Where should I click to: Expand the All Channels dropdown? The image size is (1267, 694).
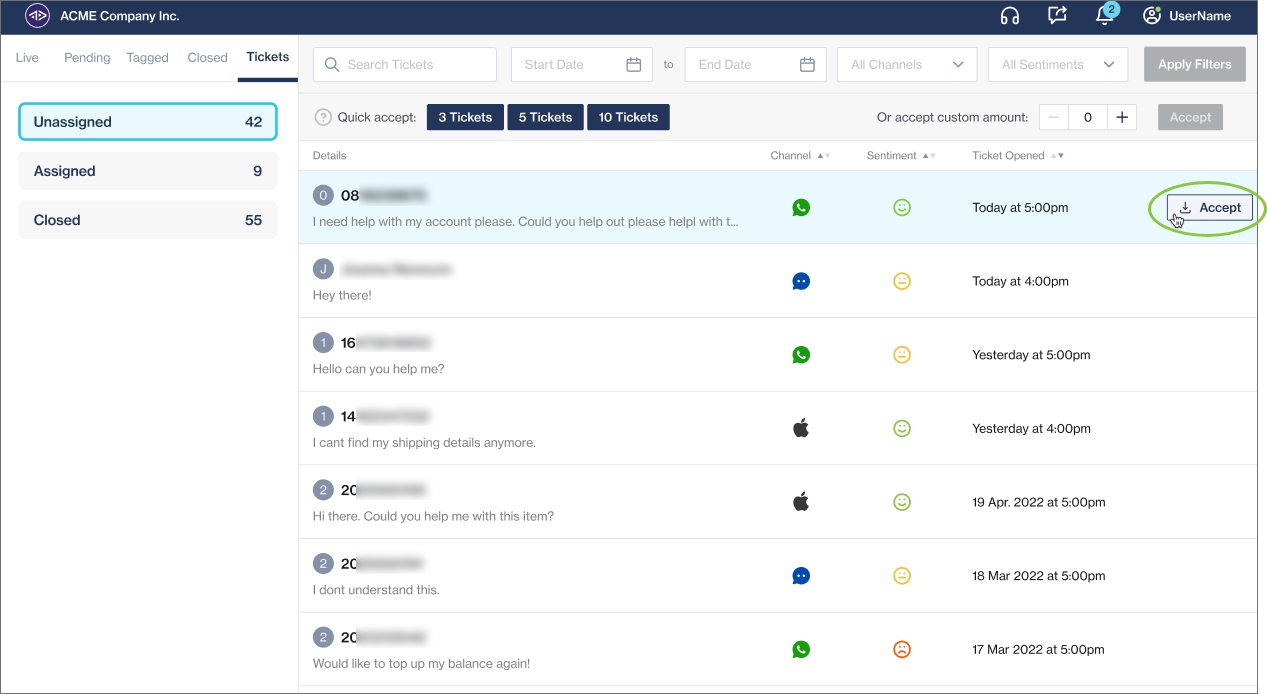click(x=906, y=65)
